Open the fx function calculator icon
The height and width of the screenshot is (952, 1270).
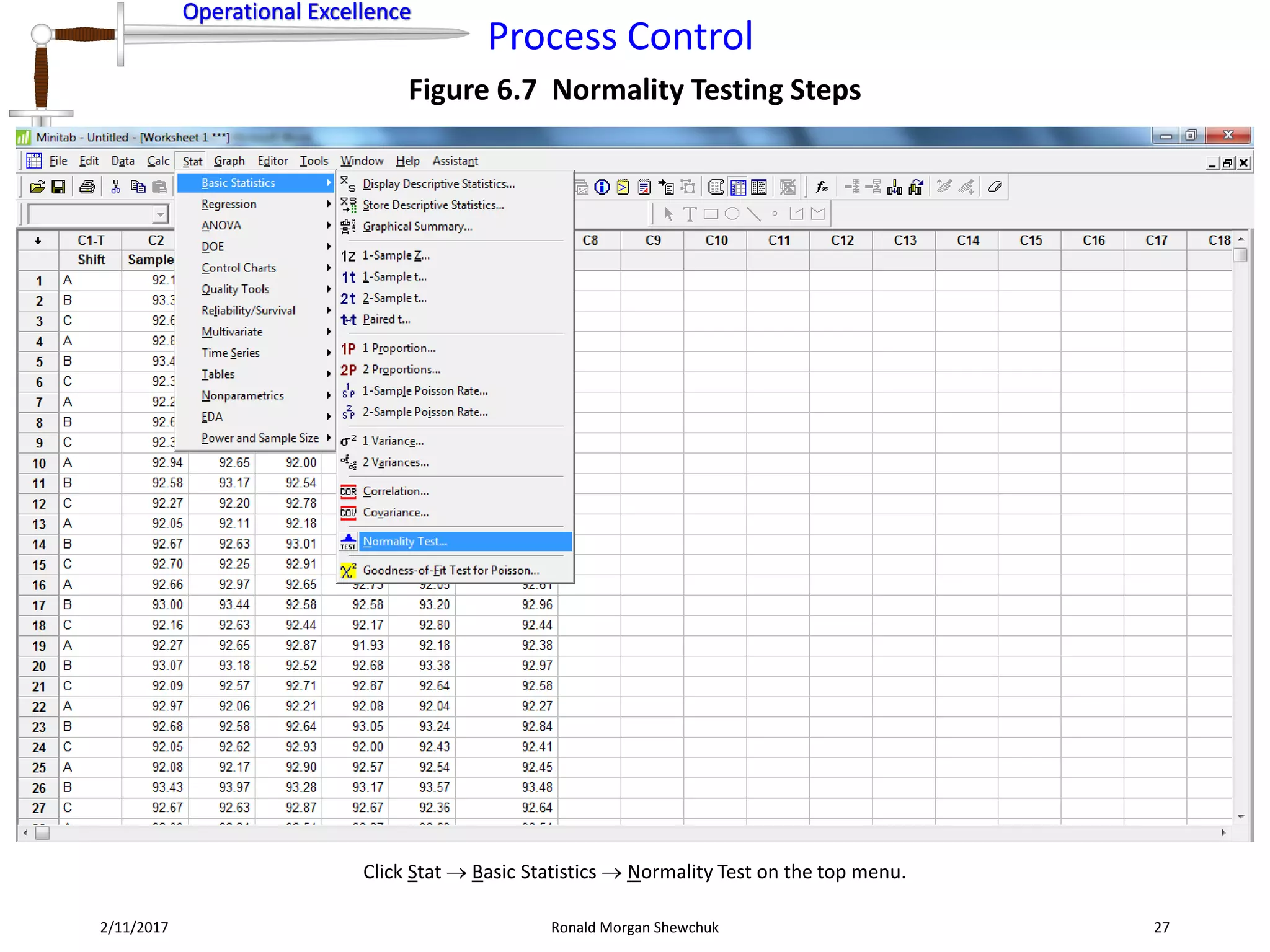pyautogui.click(x=822, y=187)
